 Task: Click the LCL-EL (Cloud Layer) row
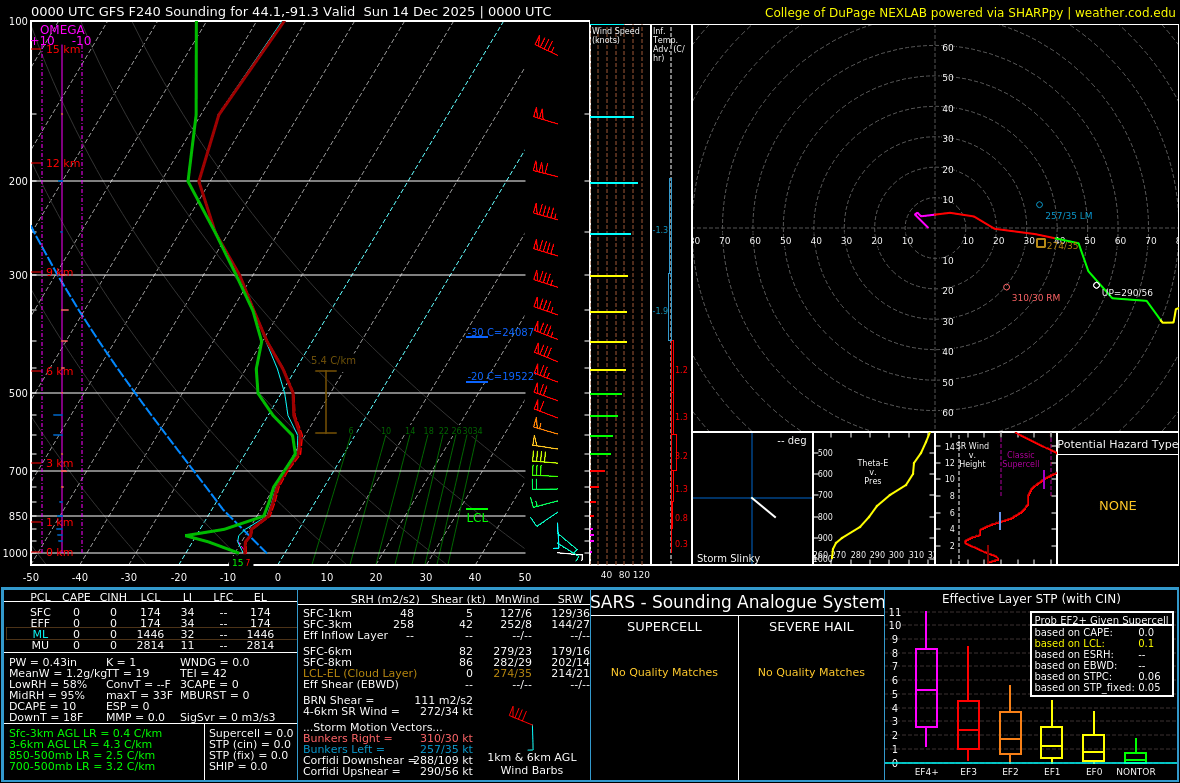pos(446,673)
